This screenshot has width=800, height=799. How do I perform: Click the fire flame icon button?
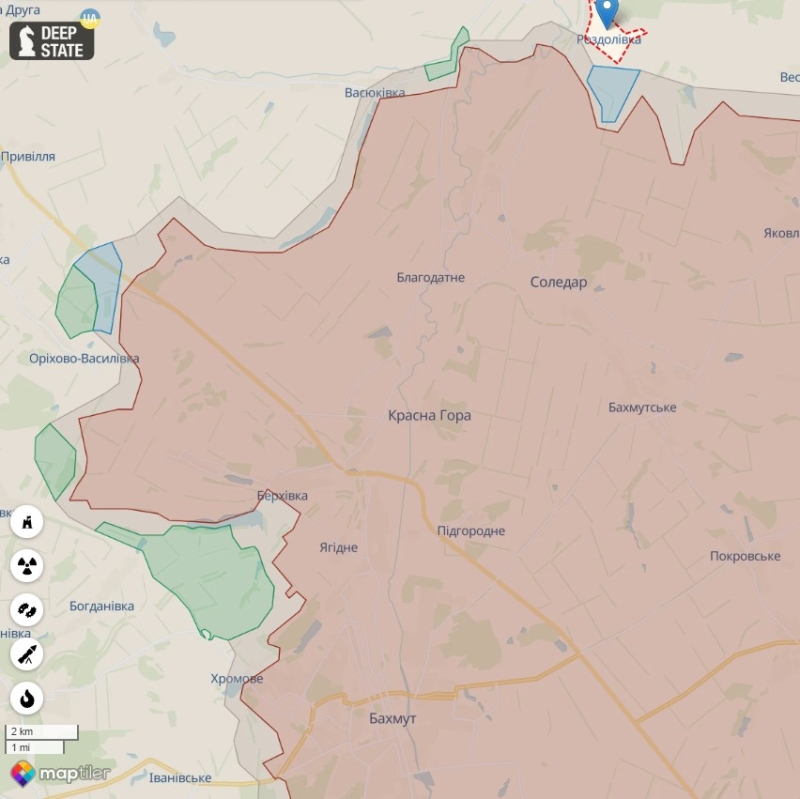27,698
